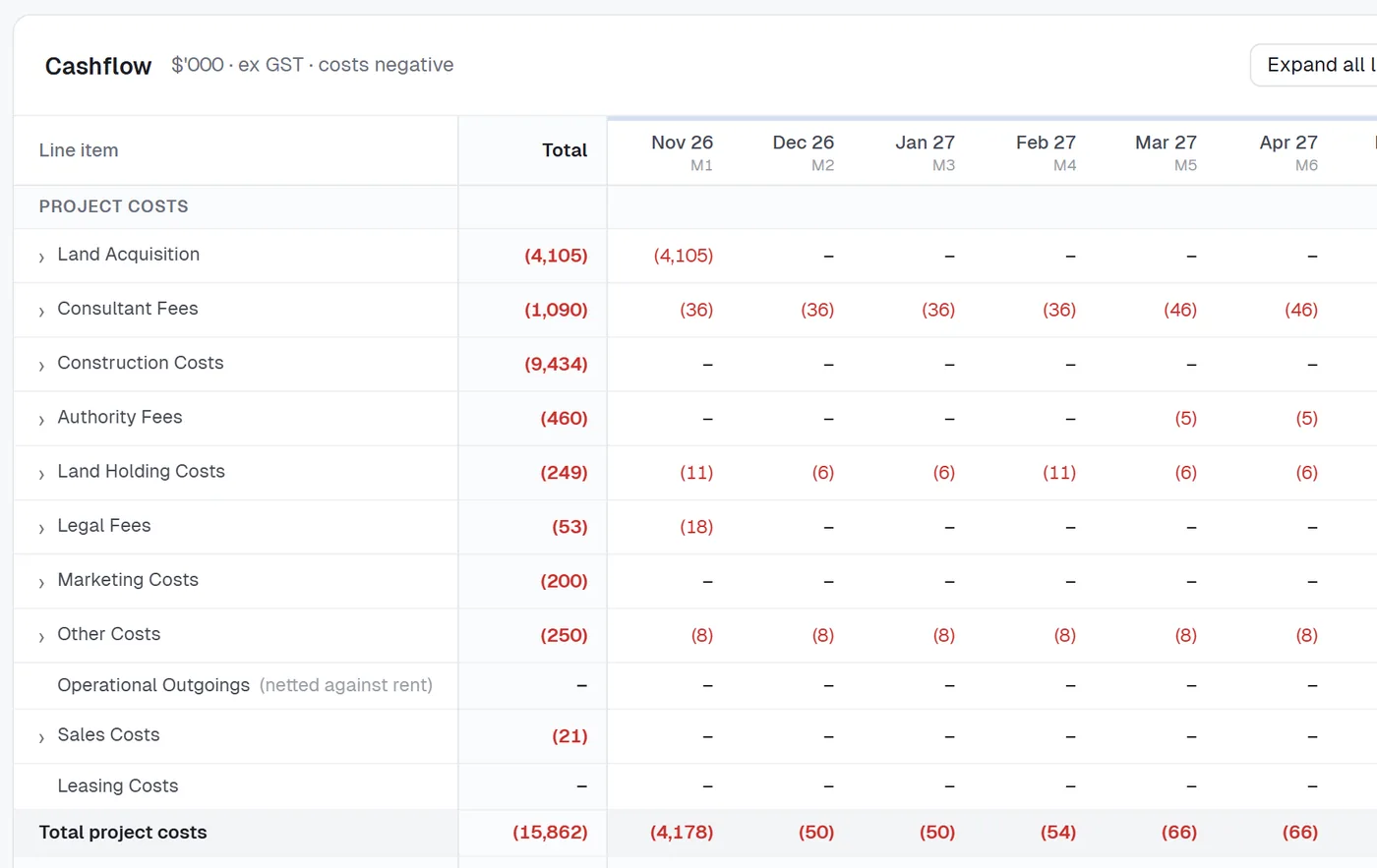Click the Operational Outgoings row label
Viewport: 1377px width, 868px height.
(153, 685)
